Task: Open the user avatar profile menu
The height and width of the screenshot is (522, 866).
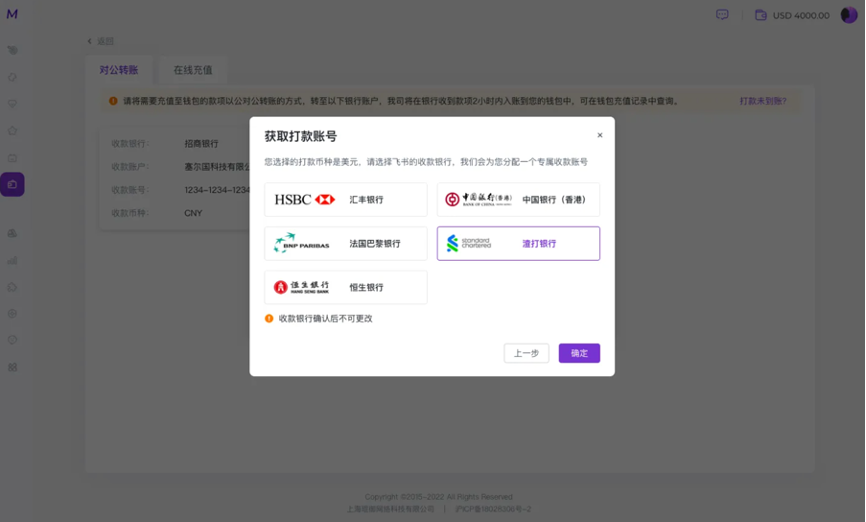Action: coord(849,15)
